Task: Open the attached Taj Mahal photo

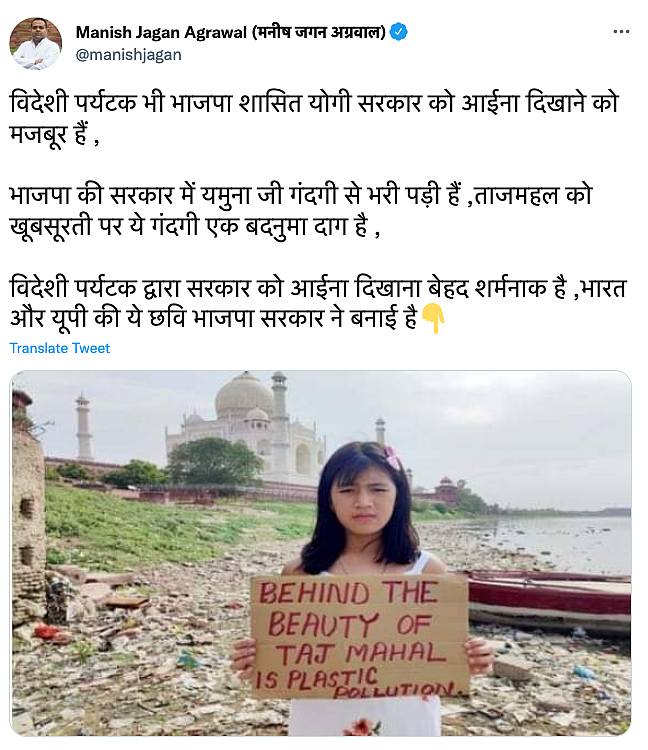Action: pyautogui.click(x=320, y=553)
